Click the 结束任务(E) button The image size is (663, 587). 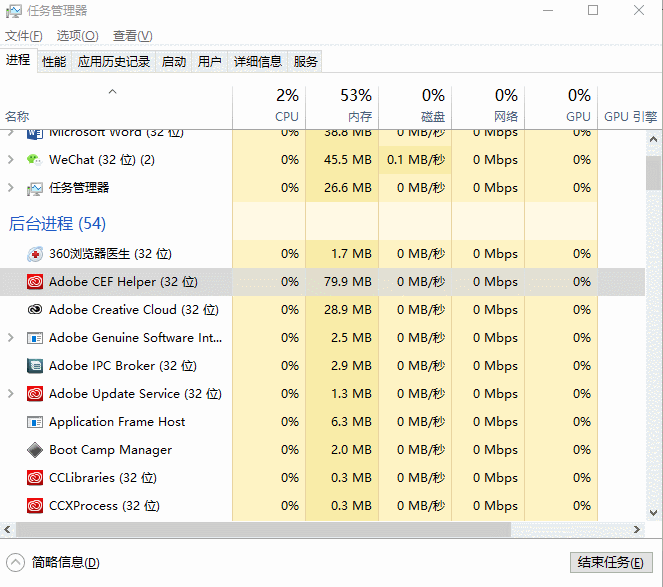(x=611, y=562)
